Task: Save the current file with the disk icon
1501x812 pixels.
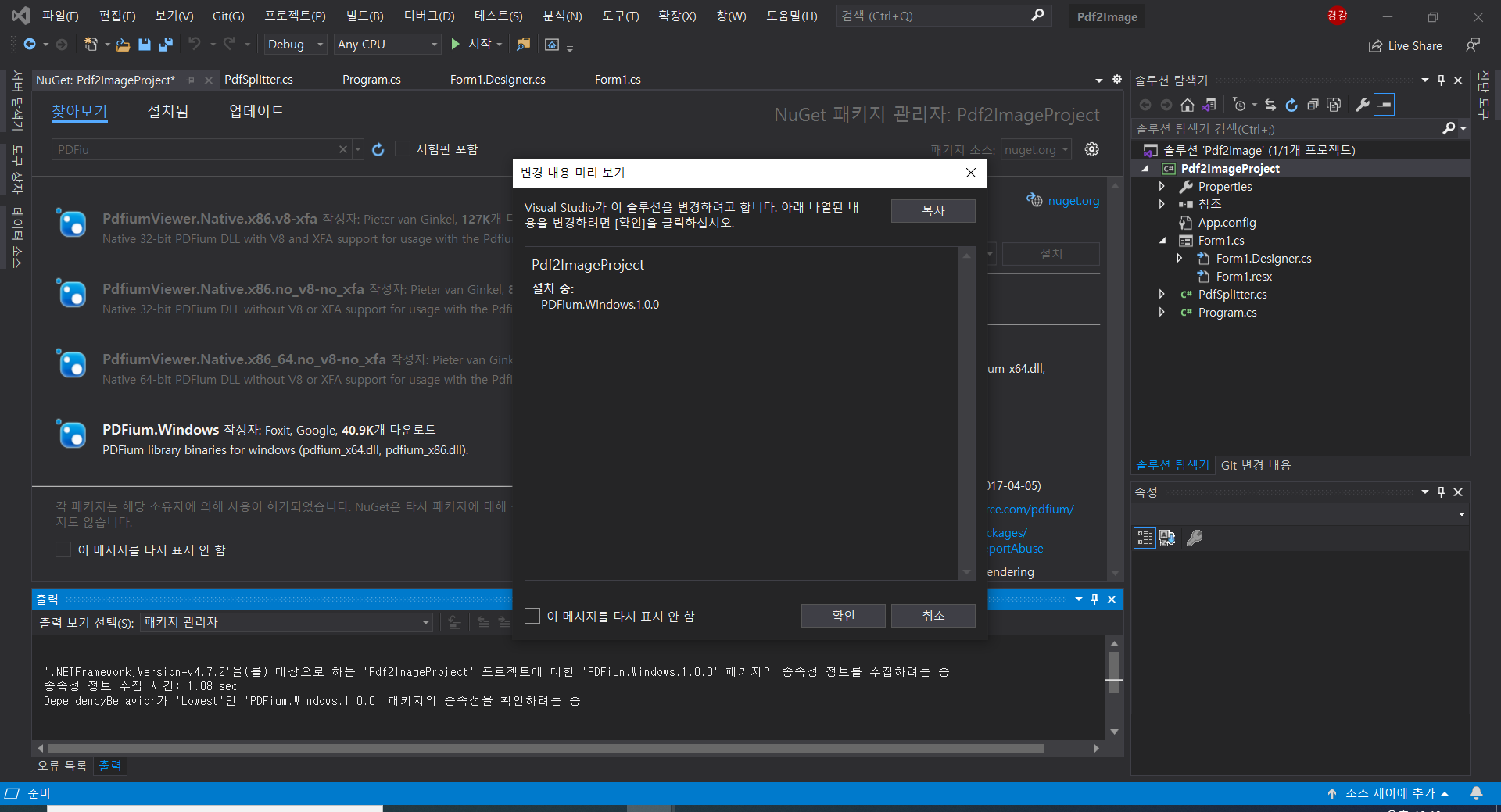Action: 145,45
